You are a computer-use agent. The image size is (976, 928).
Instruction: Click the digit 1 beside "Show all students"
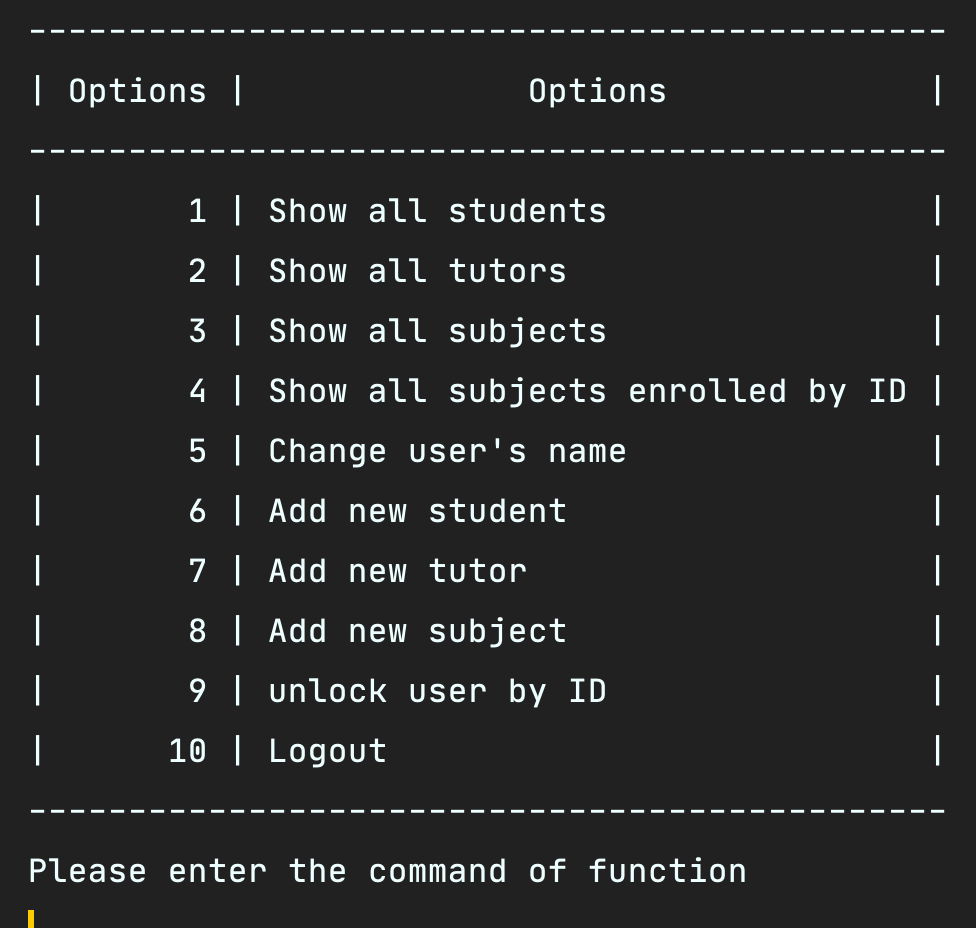(x=197, y=211)
